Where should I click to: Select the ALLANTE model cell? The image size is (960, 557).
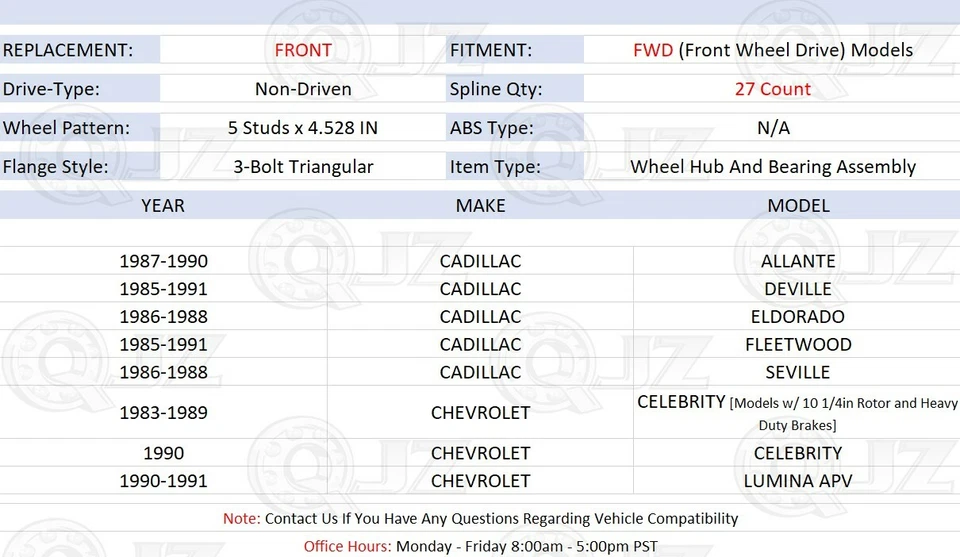tap(798, 261)
